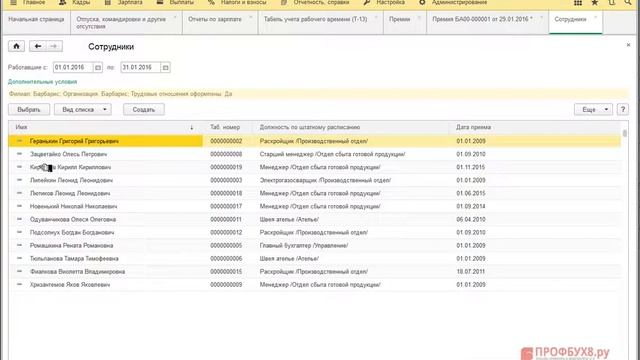
Task: Click the row icon beside Лютиков Леонид Леонидович
Action: (x=19, y=193)
